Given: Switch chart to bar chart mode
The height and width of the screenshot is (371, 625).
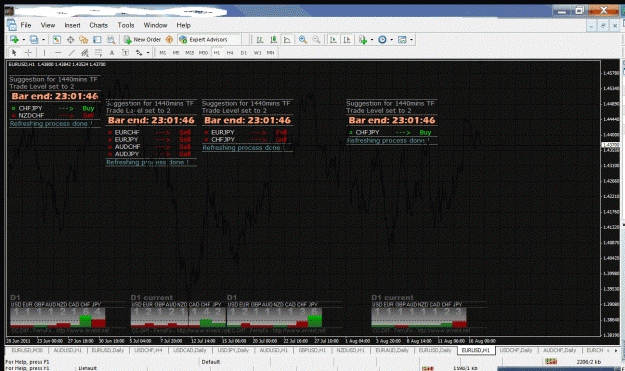Looking at the screenshot, I should (x=260, y=39).
